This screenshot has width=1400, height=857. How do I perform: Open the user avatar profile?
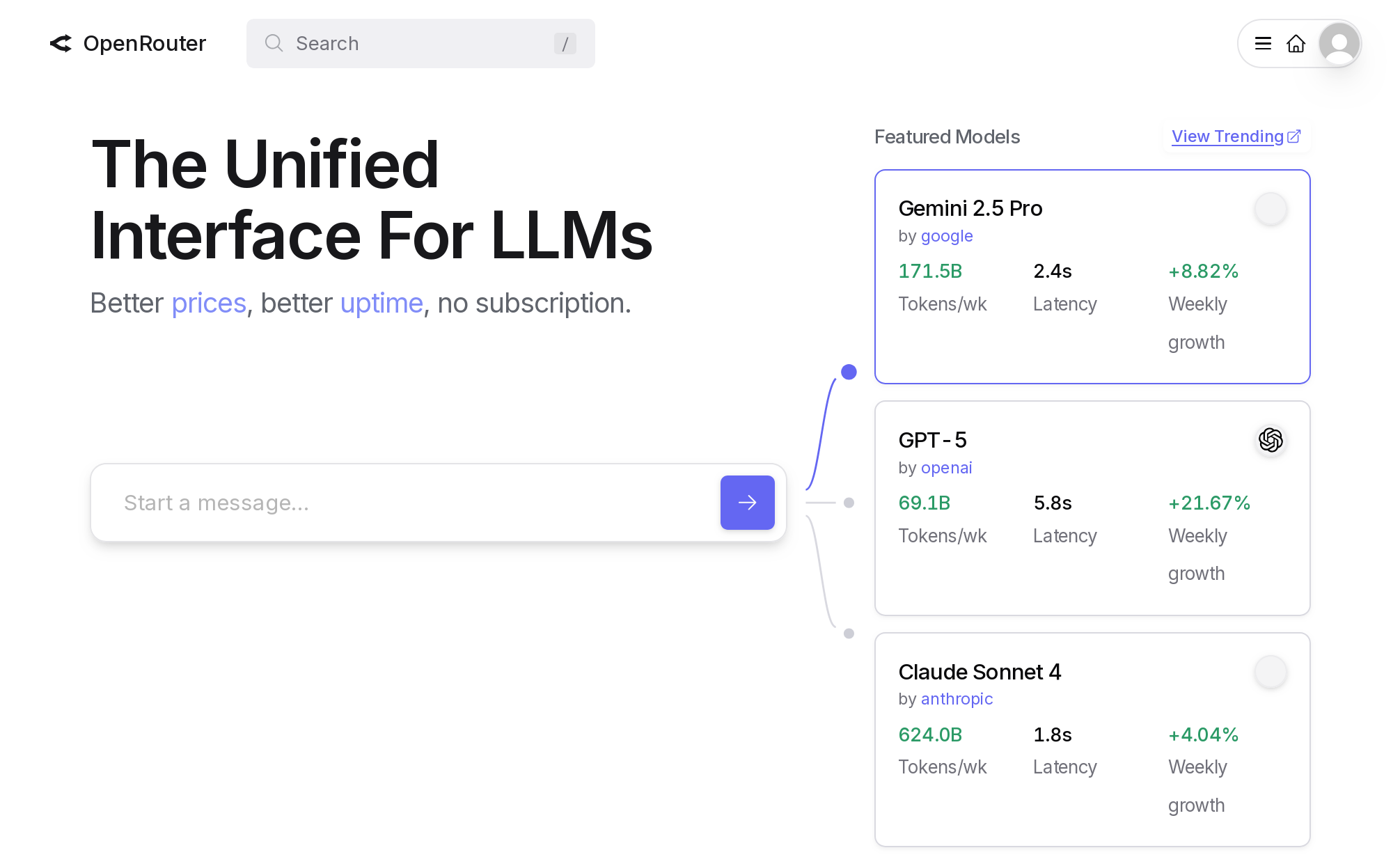1339,44
